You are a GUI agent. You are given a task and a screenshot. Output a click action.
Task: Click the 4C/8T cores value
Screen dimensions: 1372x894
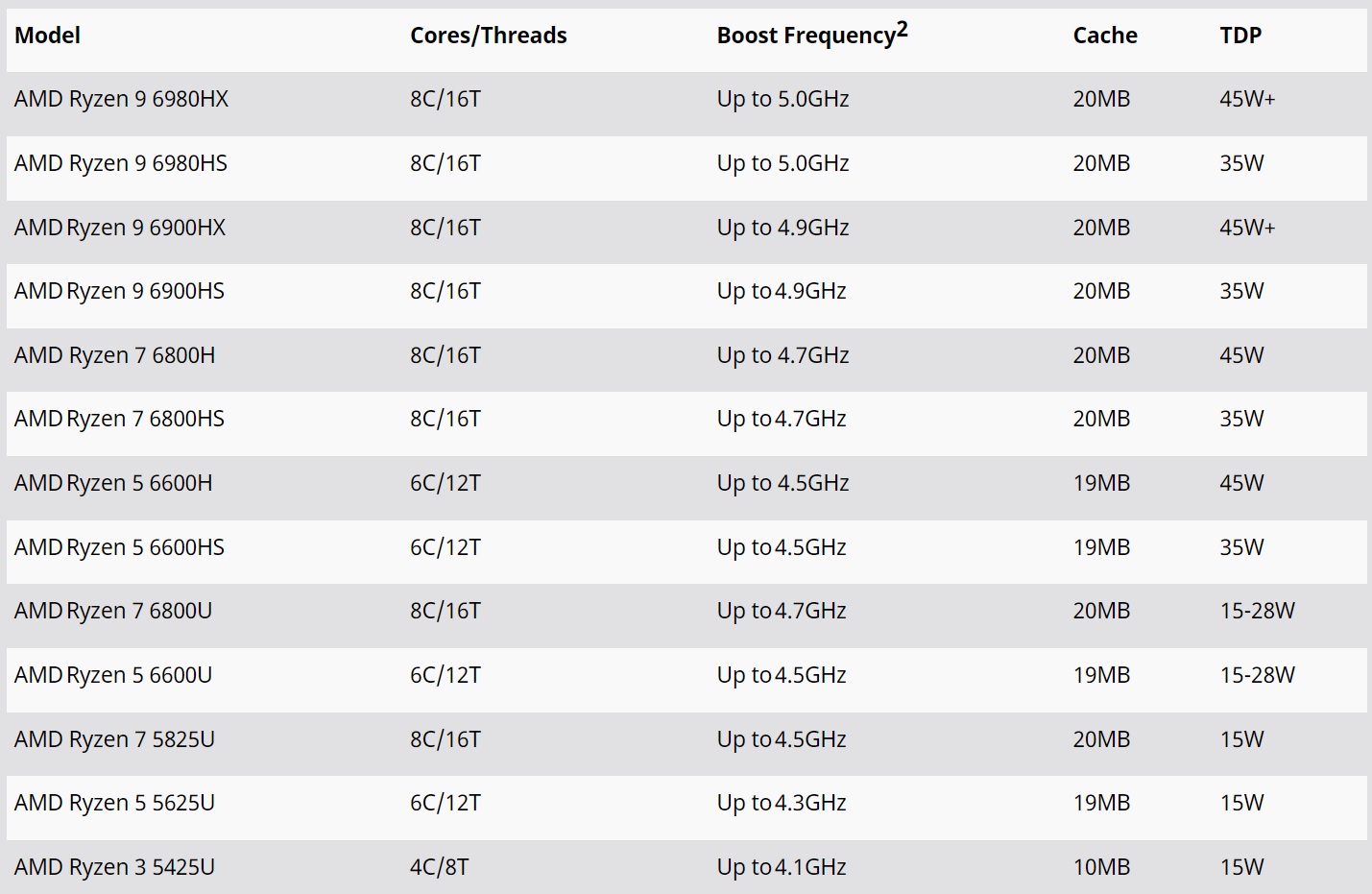(x=440, y=867)
